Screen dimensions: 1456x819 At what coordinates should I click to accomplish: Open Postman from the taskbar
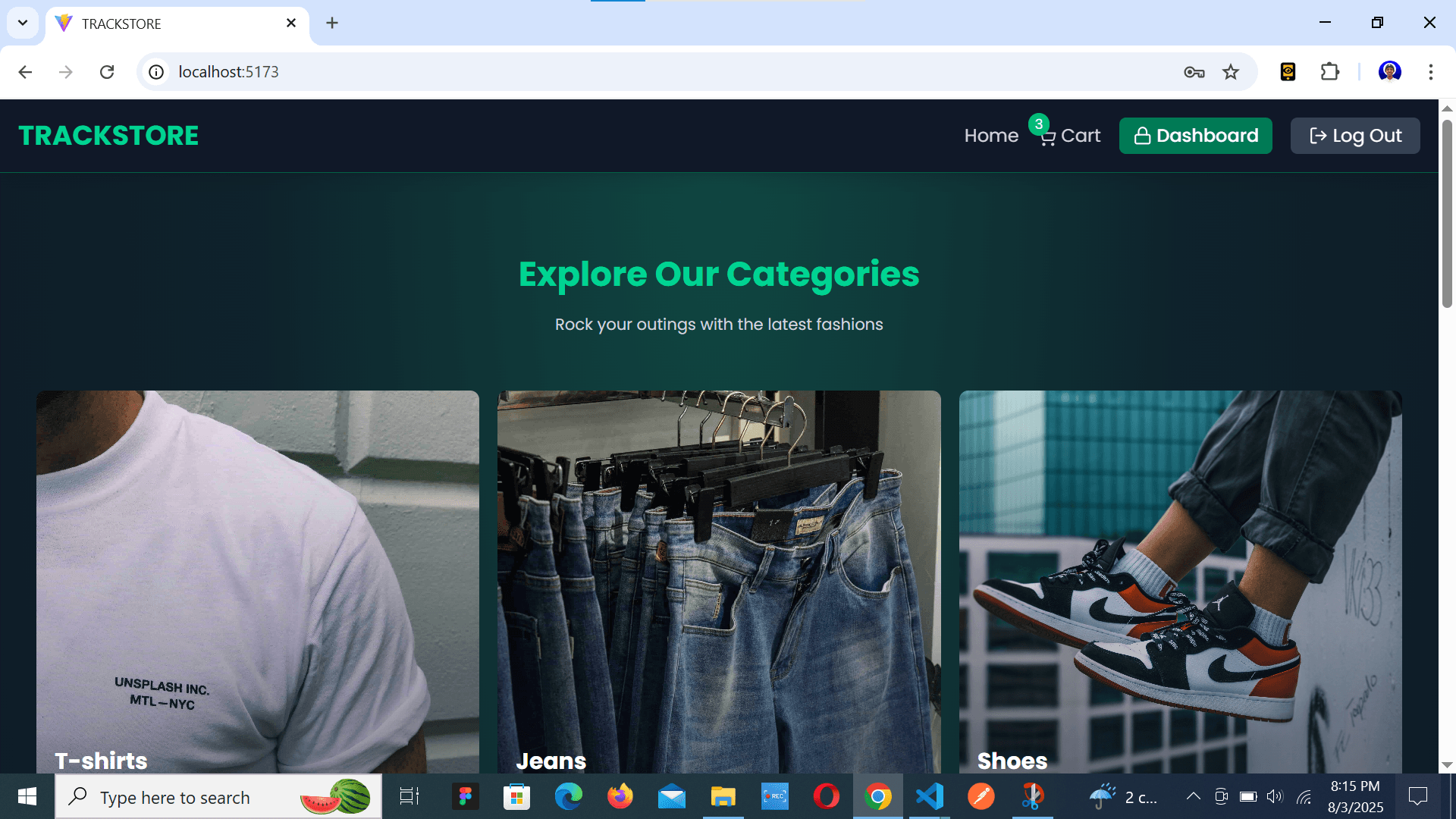point(981,796)
